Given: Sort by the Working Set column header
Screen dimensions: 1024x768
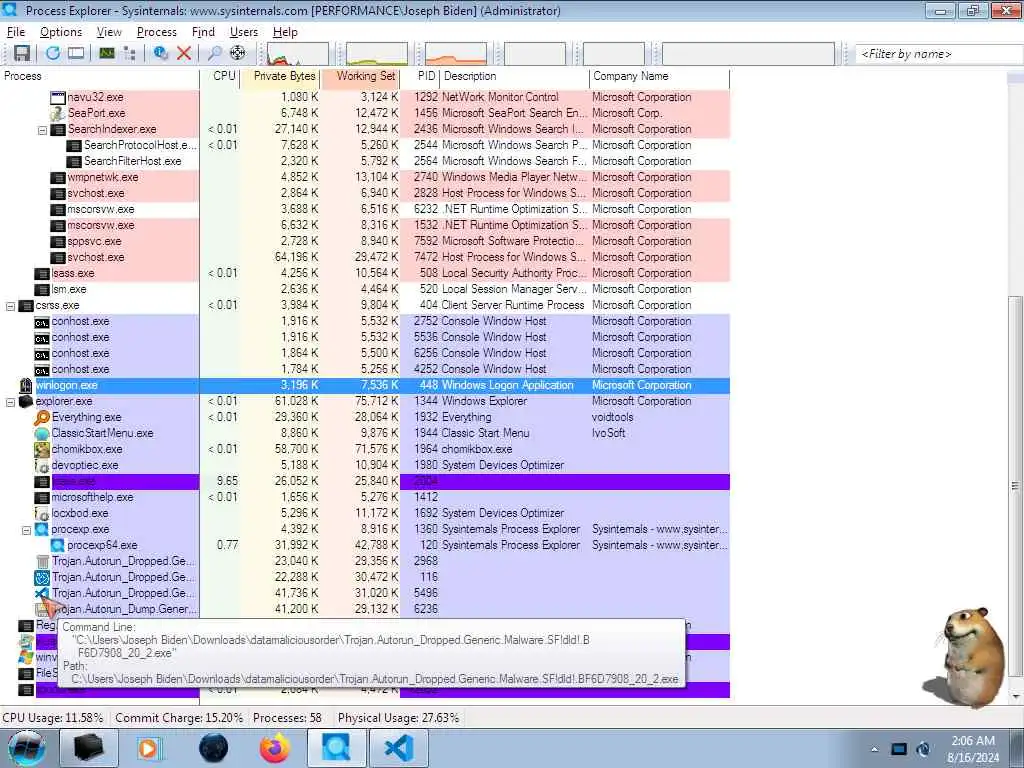Looking at the screenshot, I should click(x=360, y=76).
